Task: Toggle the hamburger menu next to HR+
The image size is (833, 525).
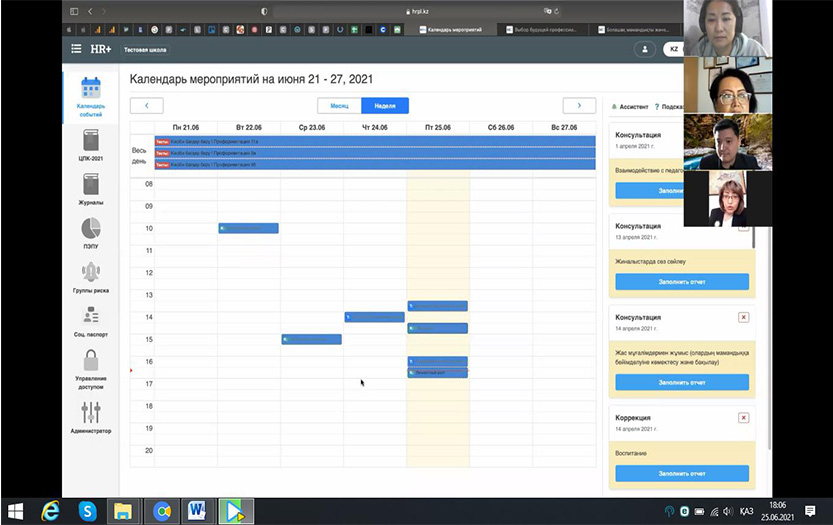Action: [77, 49]
